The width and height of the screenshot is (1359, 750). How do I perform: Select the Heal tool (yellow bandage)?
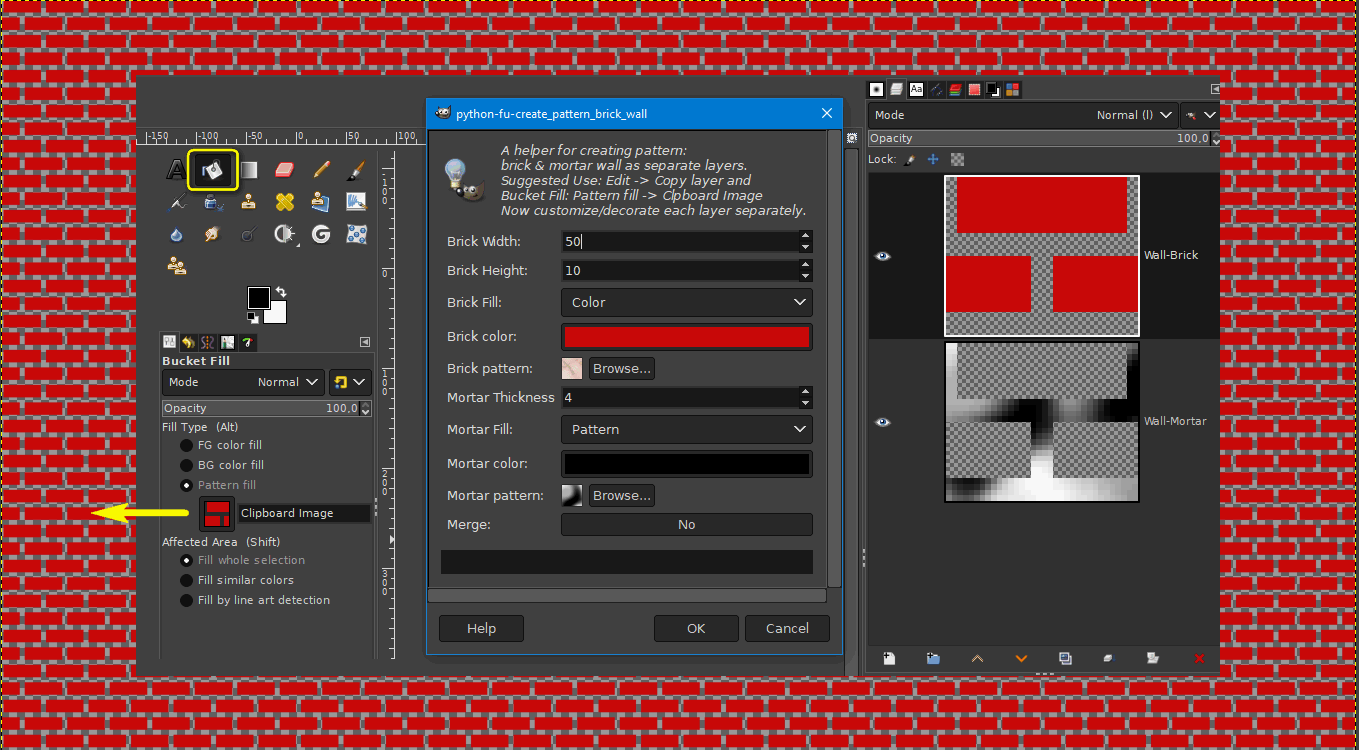click(x=285, y=202)
